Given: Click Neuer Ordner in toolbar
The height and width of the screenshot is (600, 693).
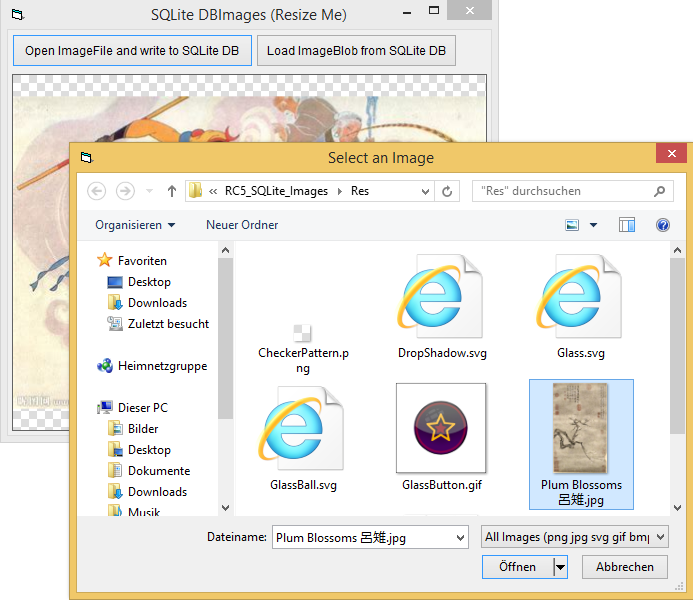Looking at the screenshot, I should coord(242,225).
